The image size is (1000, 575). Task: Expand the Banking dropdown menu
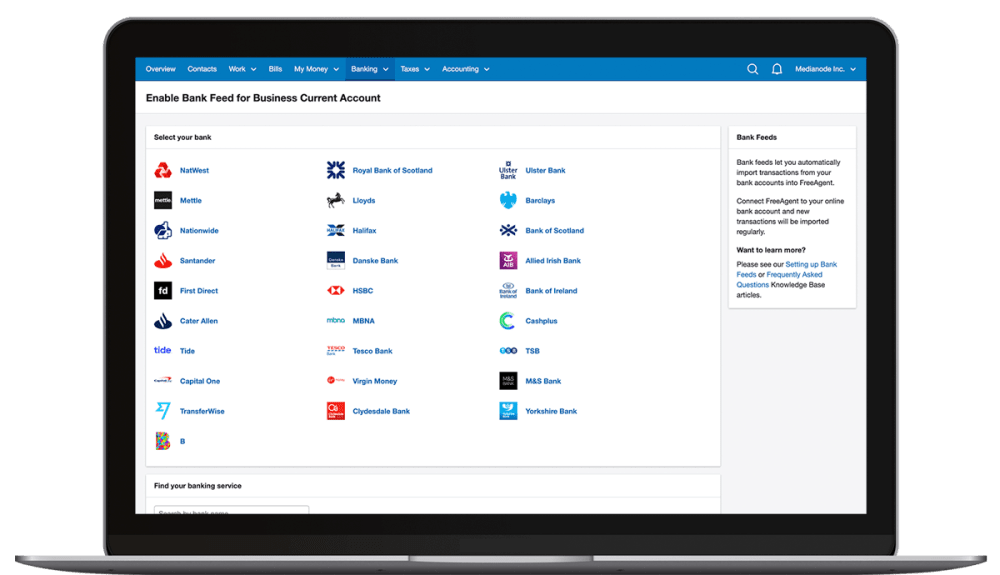(370, 69)
